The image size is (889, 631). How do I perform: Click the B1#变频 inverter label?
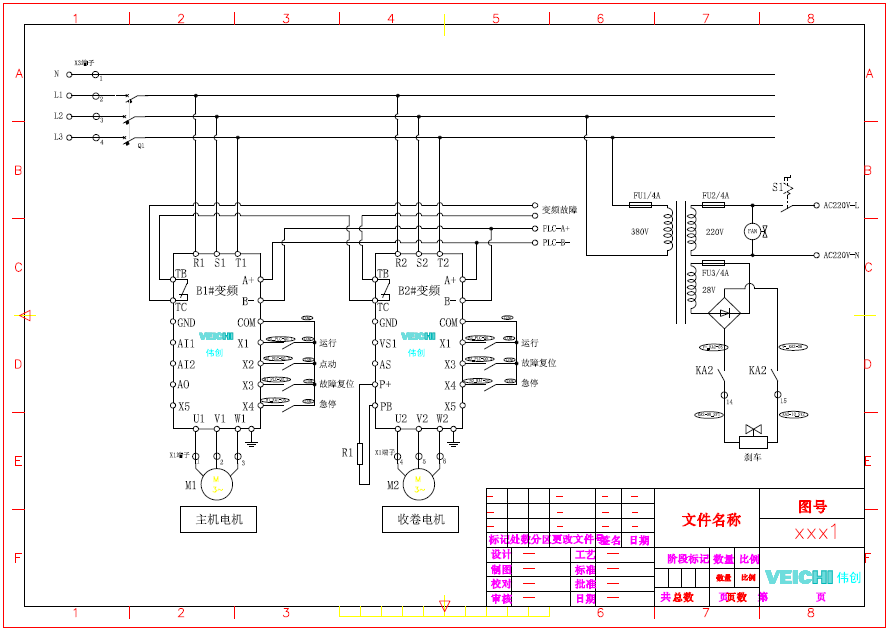(x=217, y=291)
